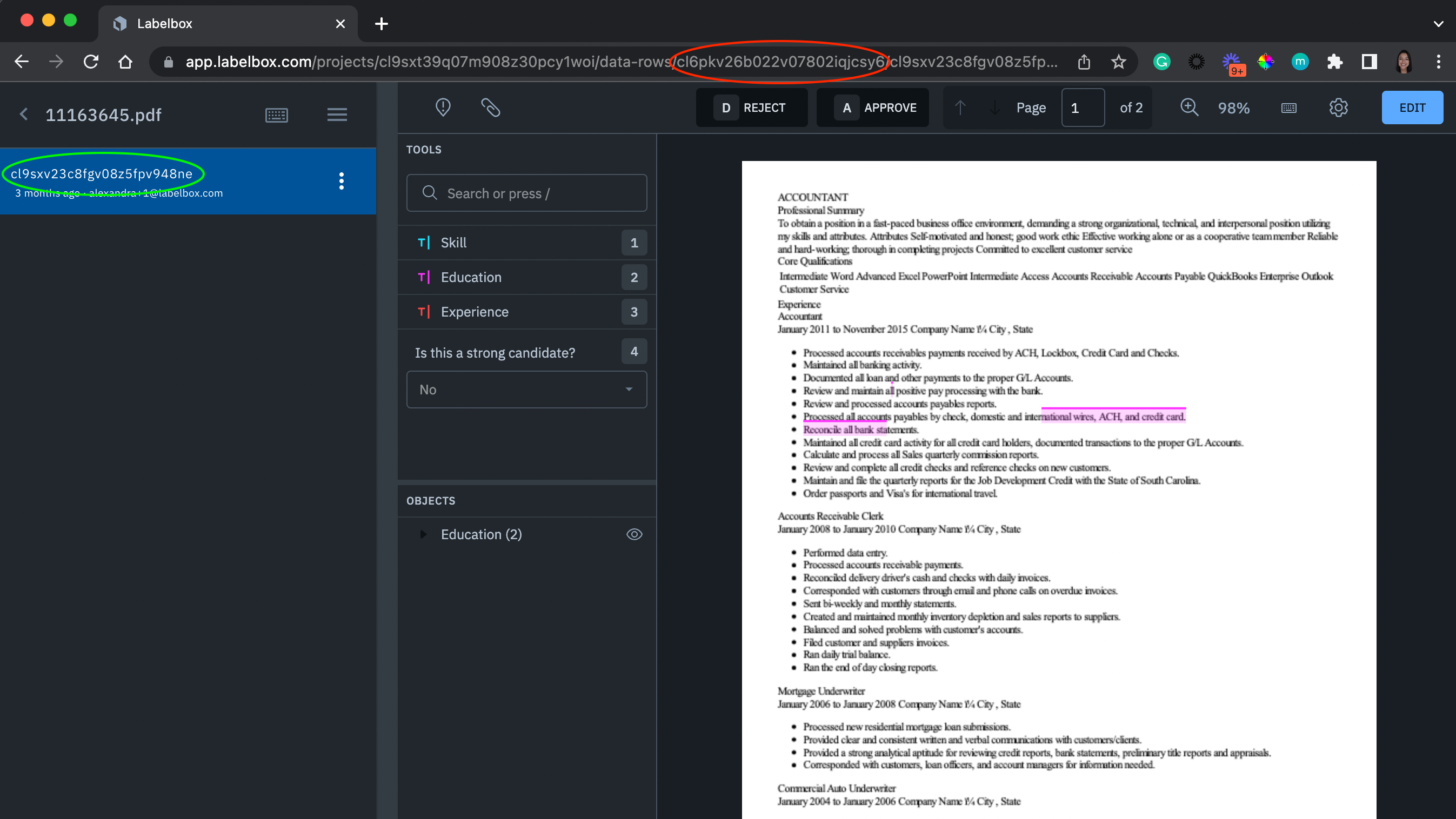1456x819 pixels.
Task: Click the blue Edit button
Action: (1411, 108)
